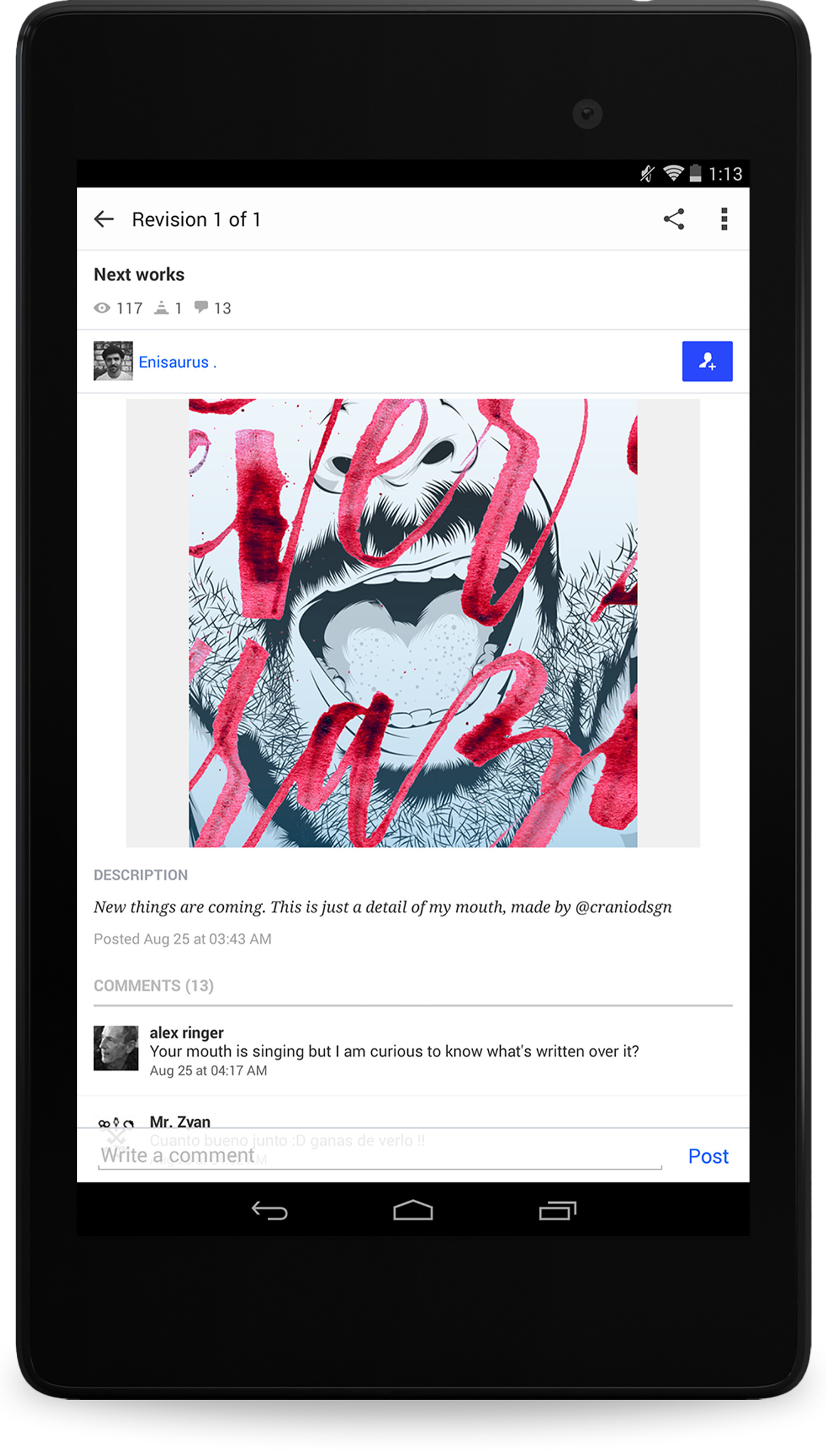Tap alex ringer's avatar photo

116,1048
